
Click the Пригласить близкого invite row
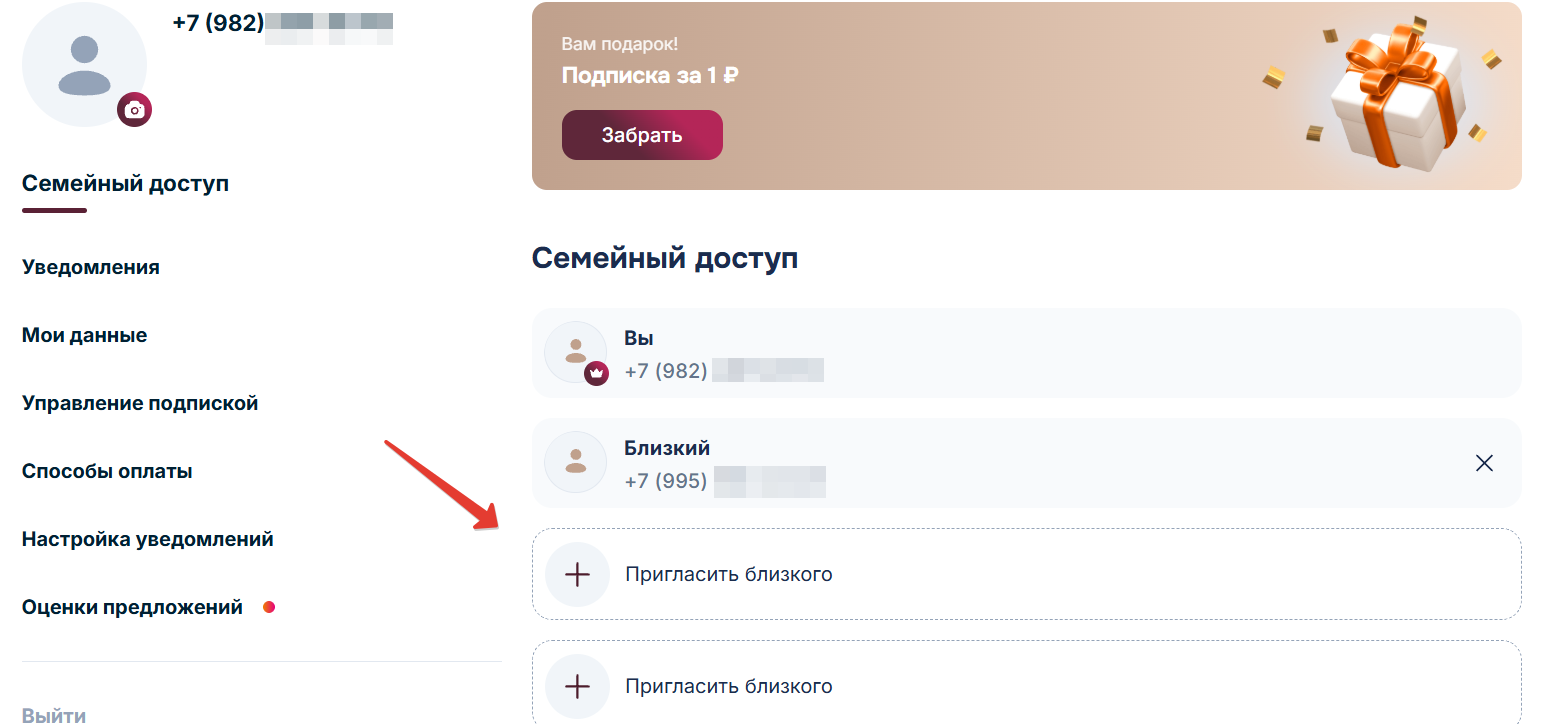729,574
